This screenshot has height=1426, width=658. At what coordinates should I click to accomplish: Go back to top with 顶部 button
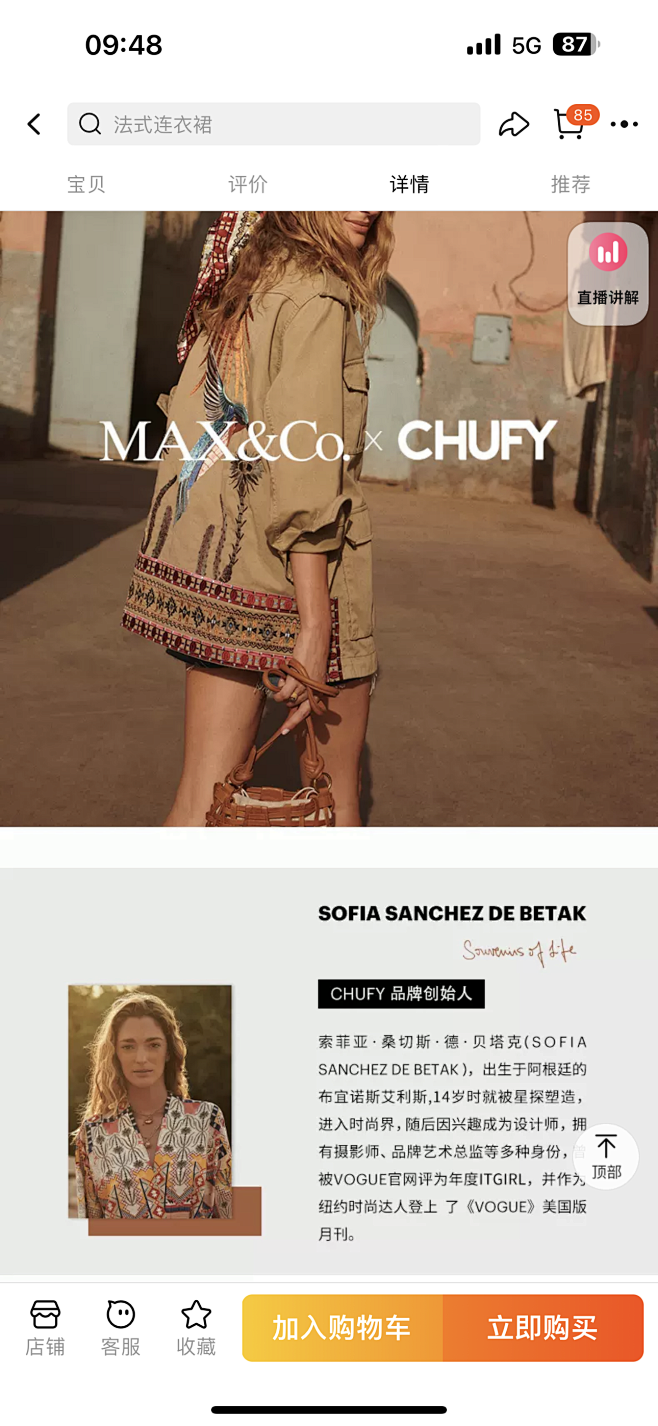coord(606,1156)
